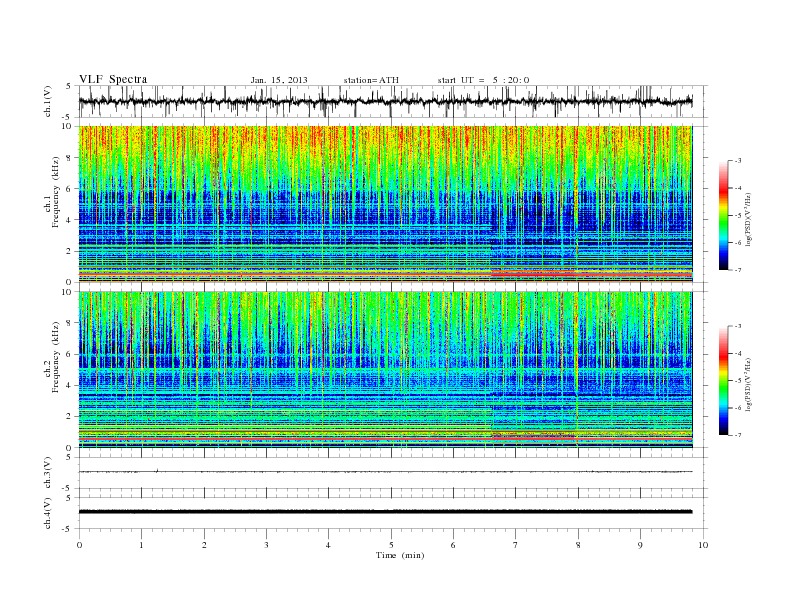Click the 'ch.3(V)' axis label

(48, 473)
